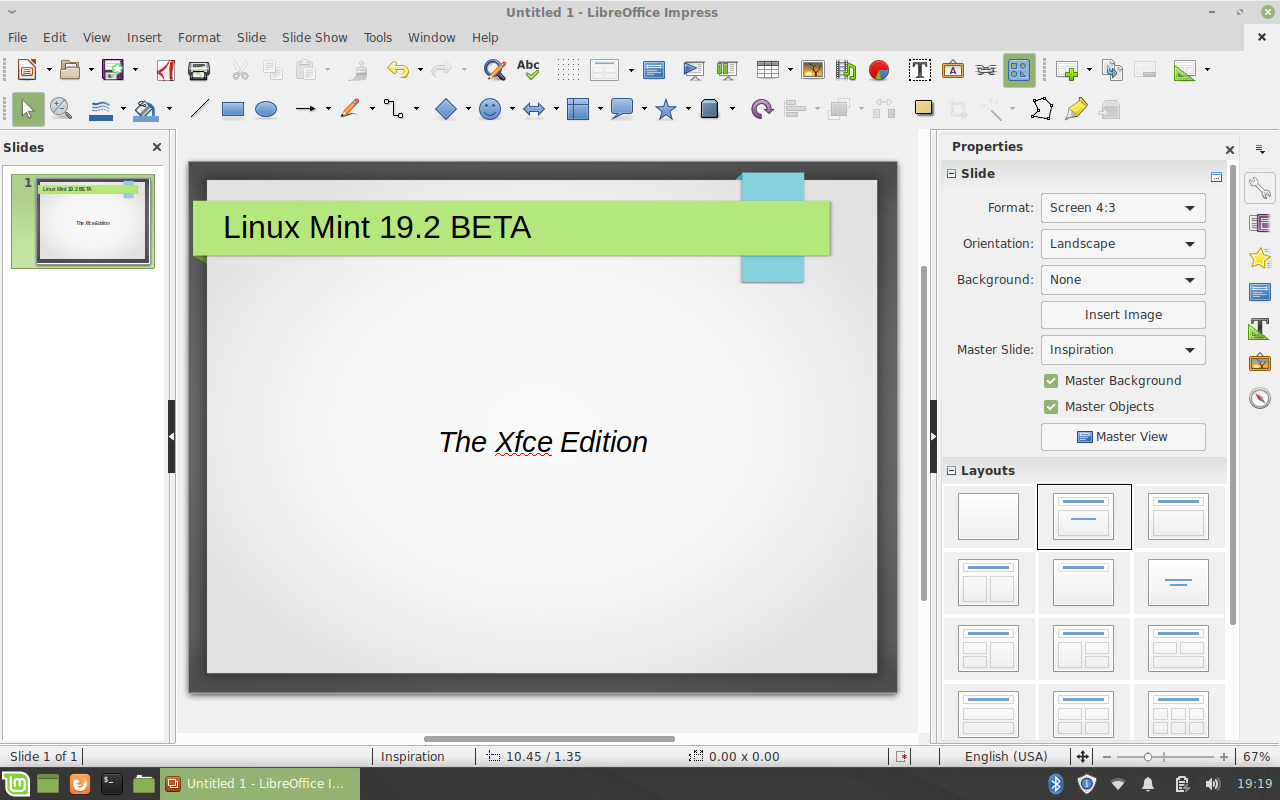Toggle Display Grid on the toolbar
This screenshot has height=800, width=1280.
click(x=567, y=70)
